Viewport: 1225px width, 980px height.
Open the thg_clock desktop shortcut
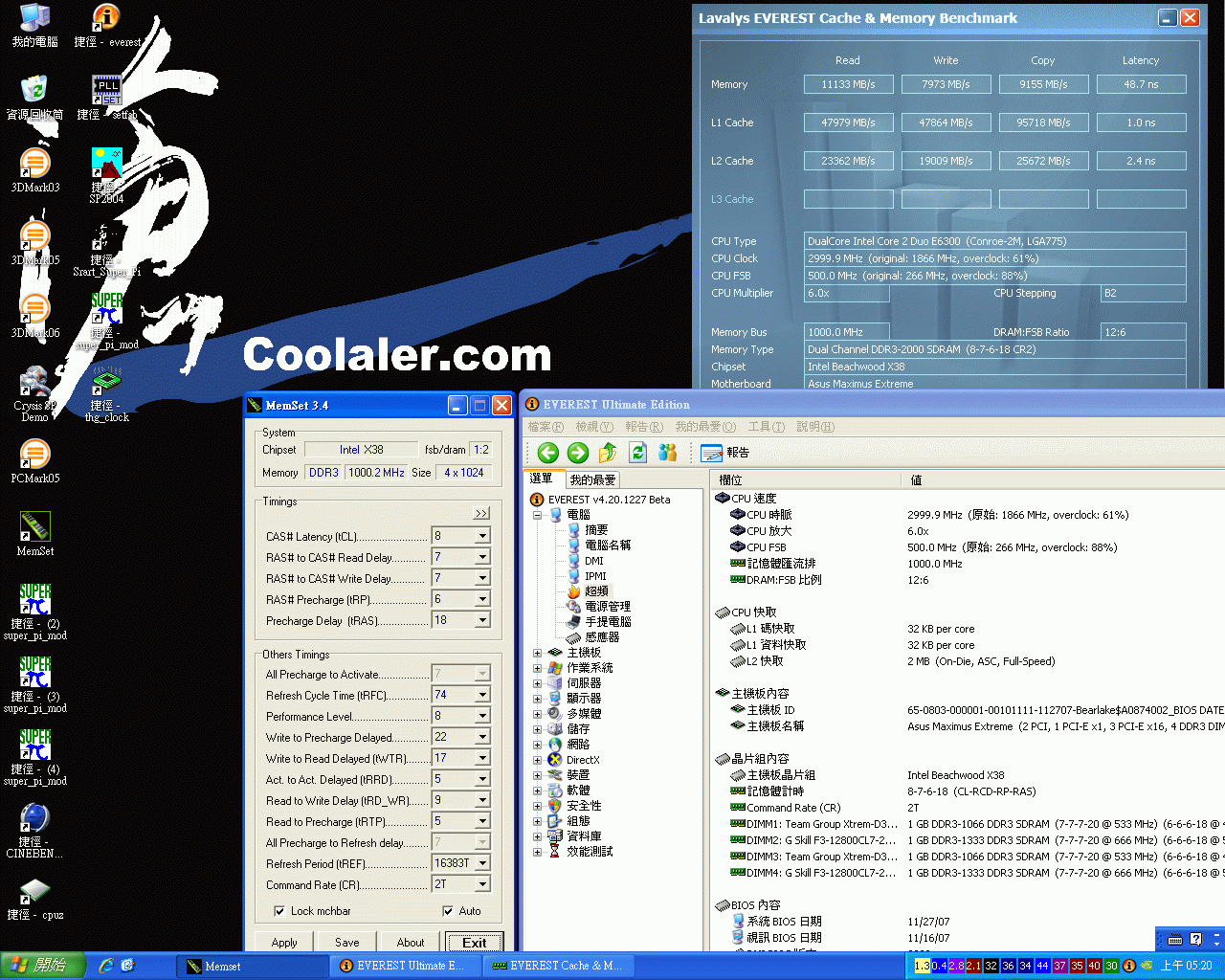click(106, 394)
